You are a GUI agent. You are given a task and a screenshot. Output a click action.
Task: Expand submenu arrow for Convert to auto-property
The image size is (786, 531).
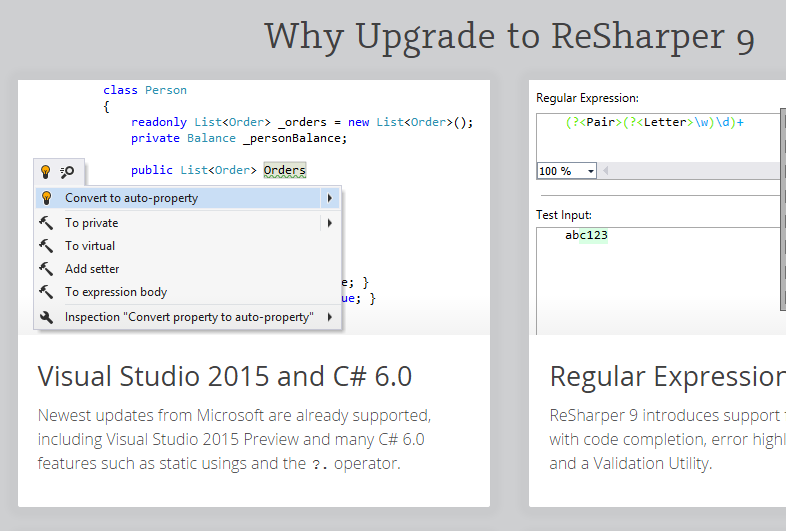coord(329,198)
